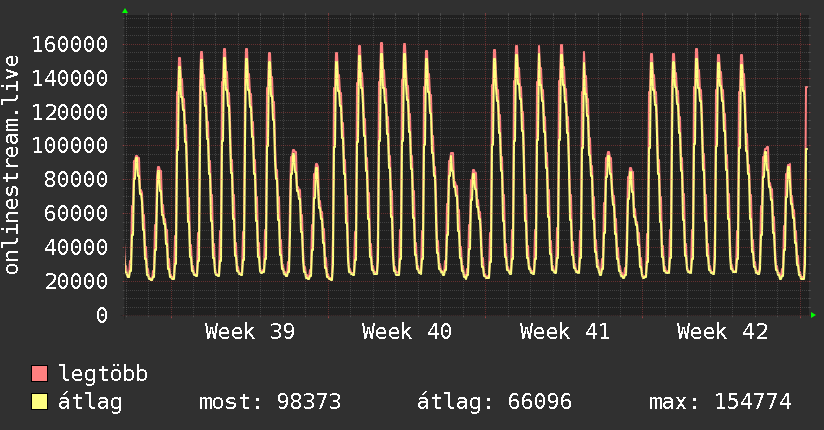Click the 140000 y-axis label
824x430 pixels.
(x=70, y=78)
